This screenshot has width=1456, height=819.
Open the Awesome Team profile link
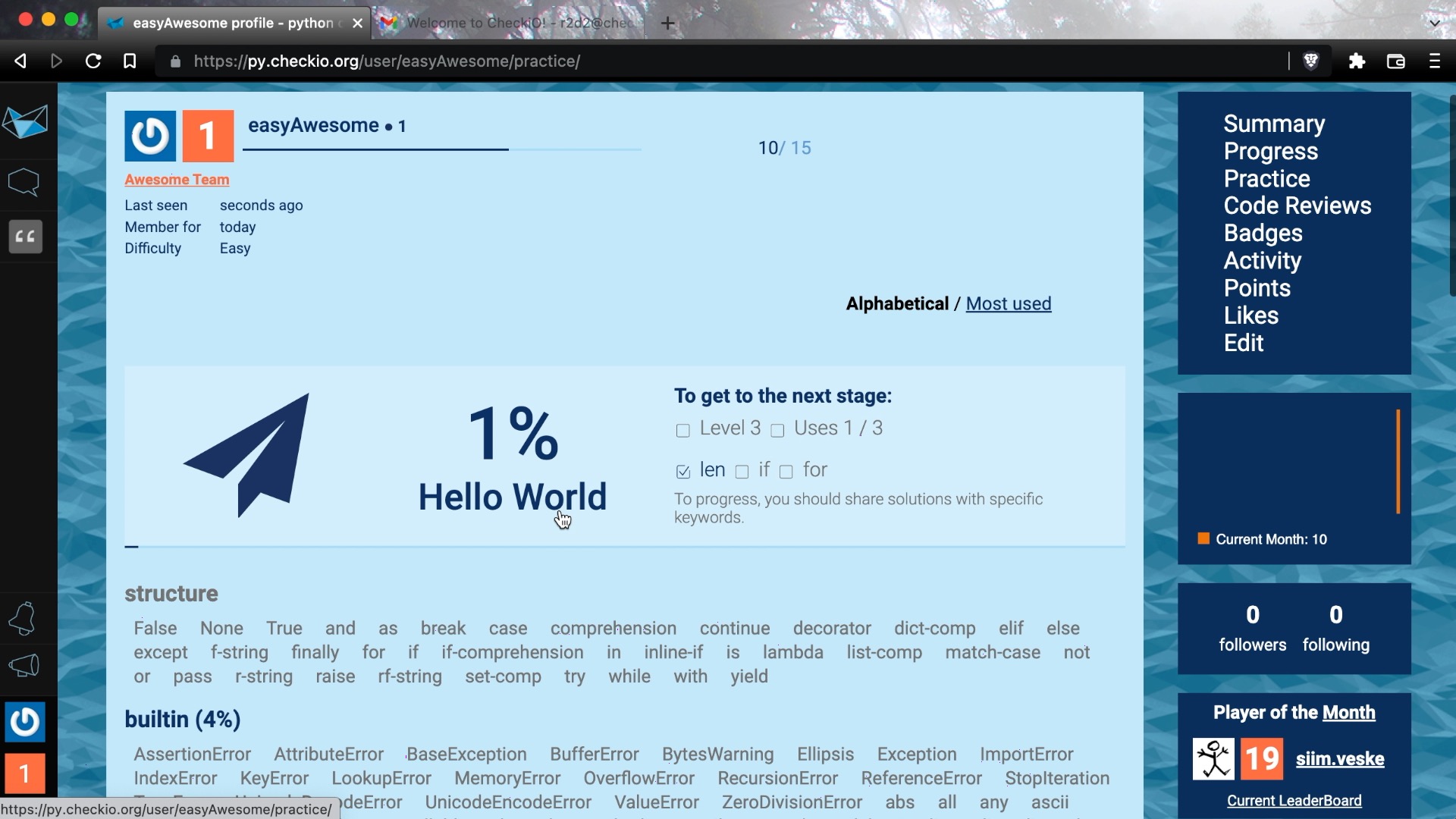point(176,179)
